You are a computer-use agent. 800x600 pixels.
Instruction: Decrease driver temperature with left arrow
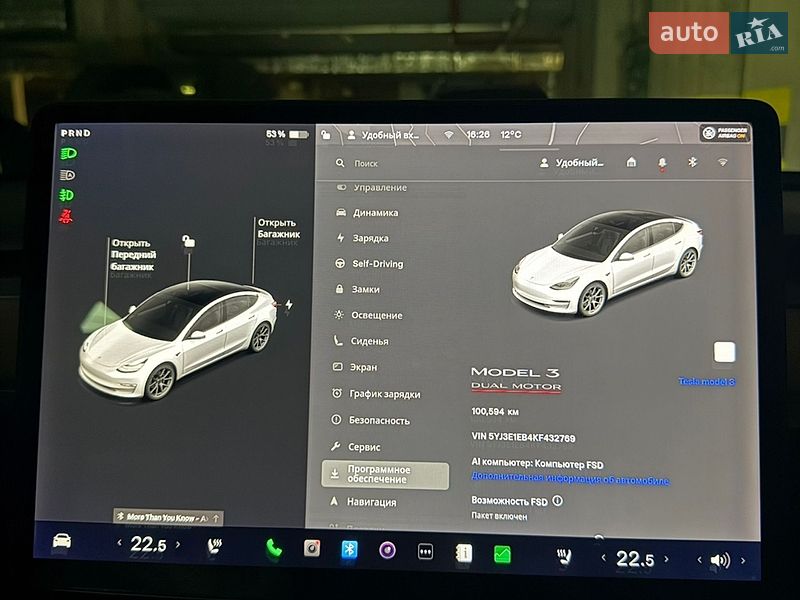(x=120, y=543)
